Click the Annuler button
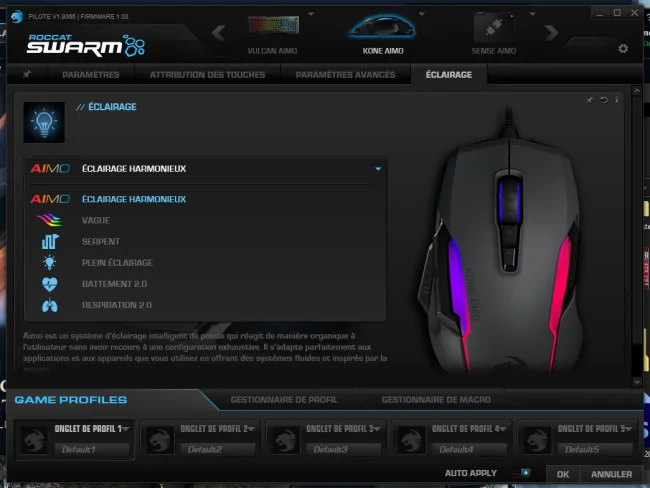Viewport: 650px width, 488px height. coord(611,474)
